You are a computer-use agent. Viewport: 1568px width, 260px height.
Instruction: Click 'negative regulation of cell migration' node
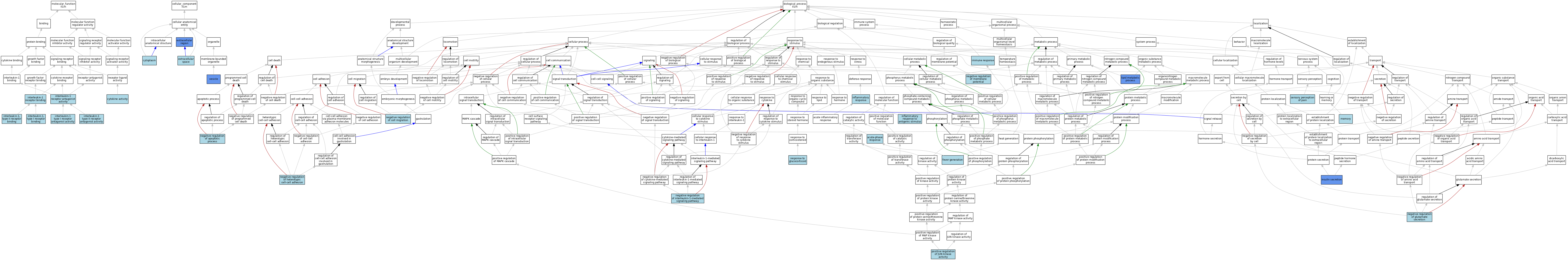pos(398,119)
